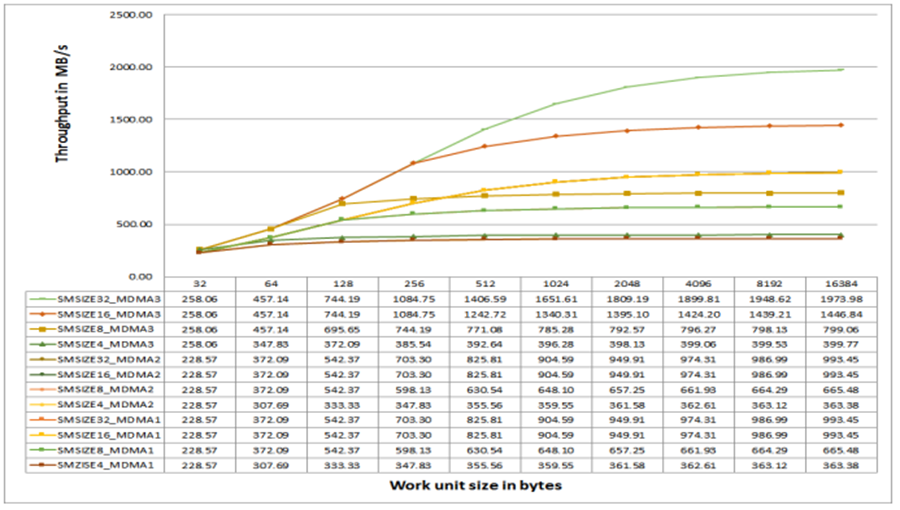
Task: Click the 1395.10 table cell
Action: 627,314
